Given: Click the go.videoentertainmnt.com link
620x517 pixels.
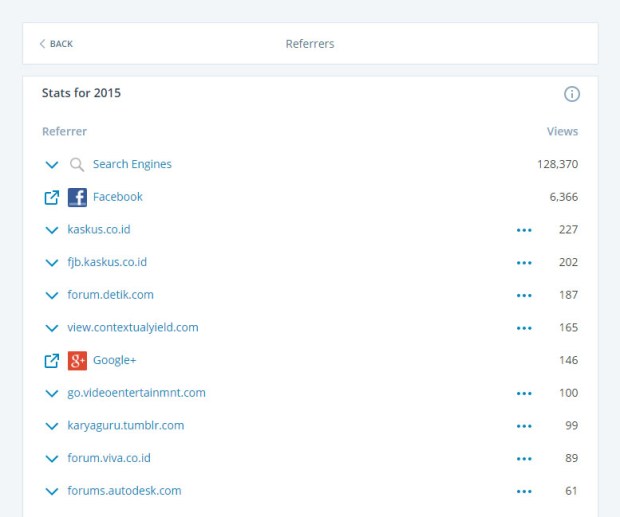Looking at the screenshot, I should click(x=136, y=393).
